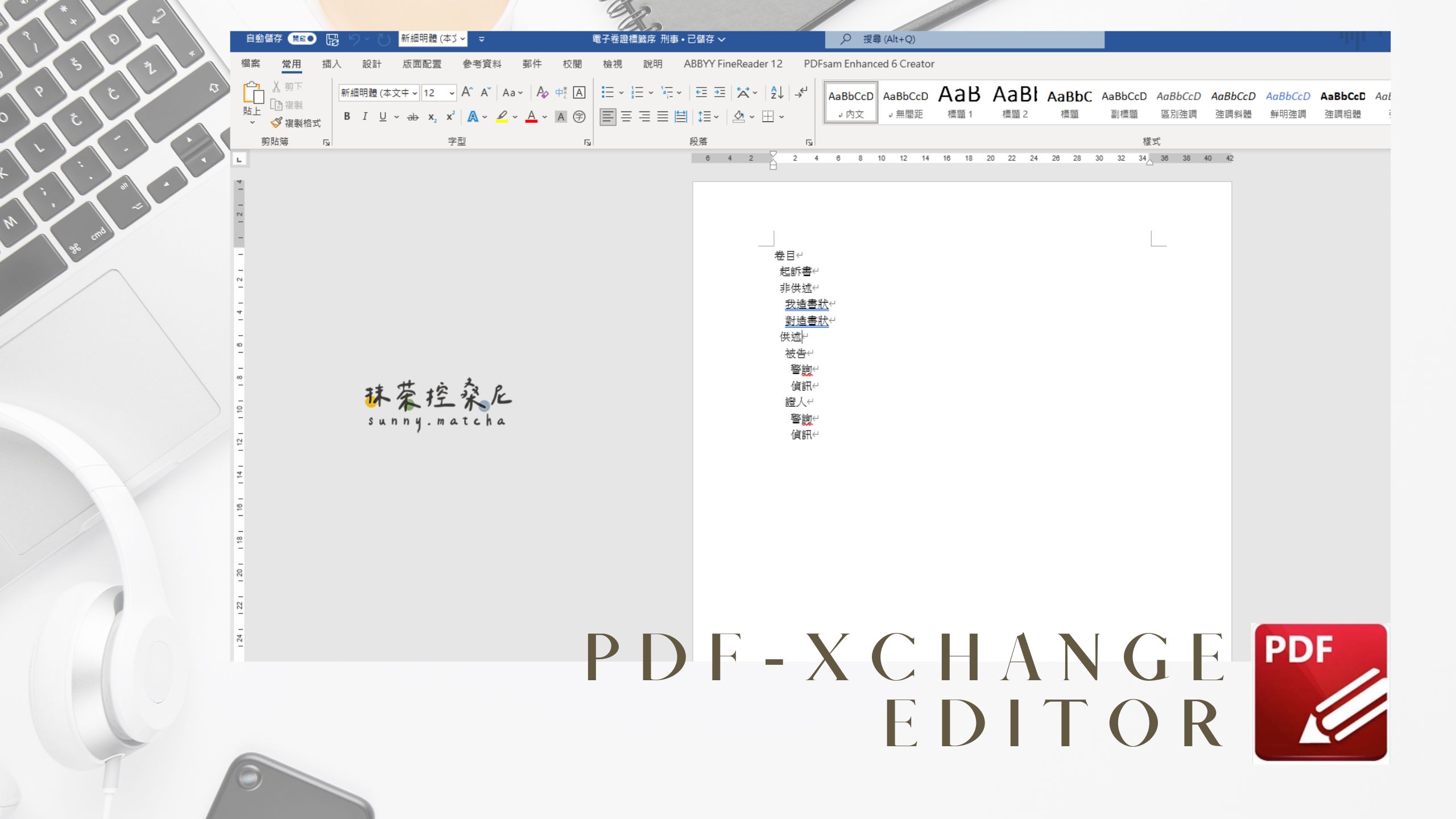
Task: Click Phonetic Guide icon
Action: coord(561,92)
